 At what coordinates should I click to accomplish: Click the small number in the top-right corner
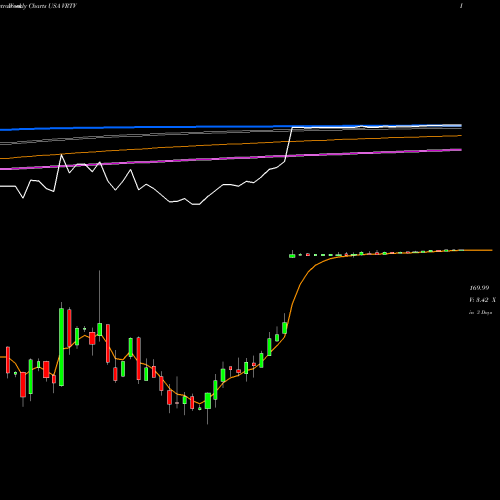tap(461, 6)
